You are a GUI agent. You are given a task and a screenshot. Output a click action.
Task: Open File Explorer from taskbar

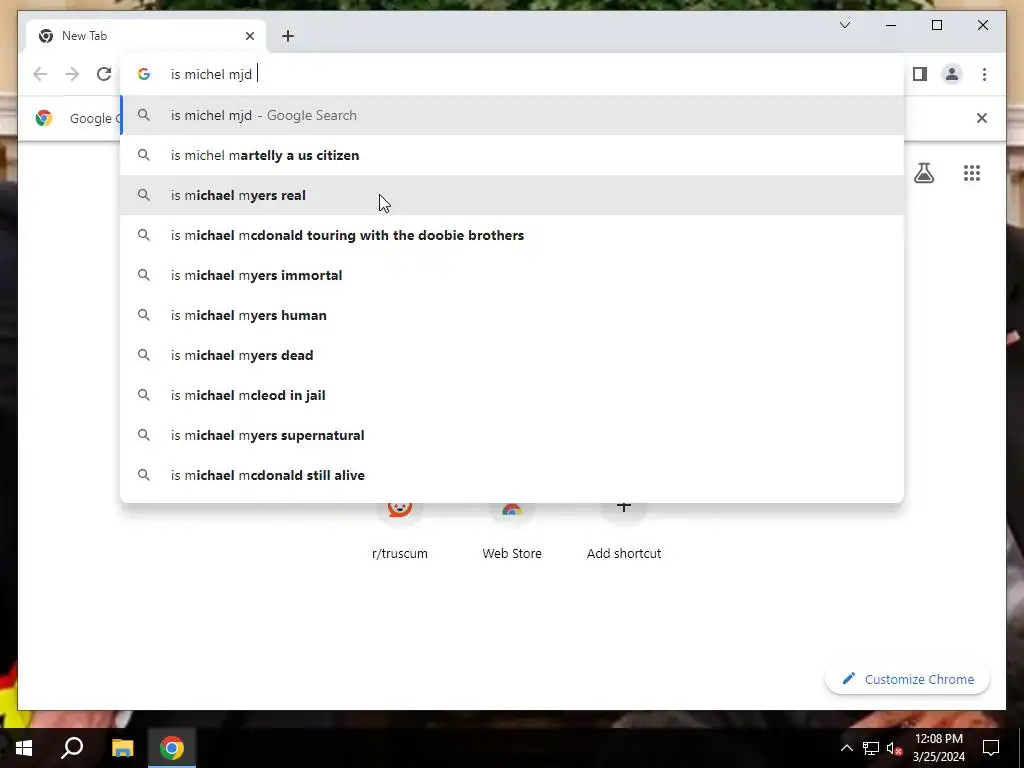(x=122, y=748)
